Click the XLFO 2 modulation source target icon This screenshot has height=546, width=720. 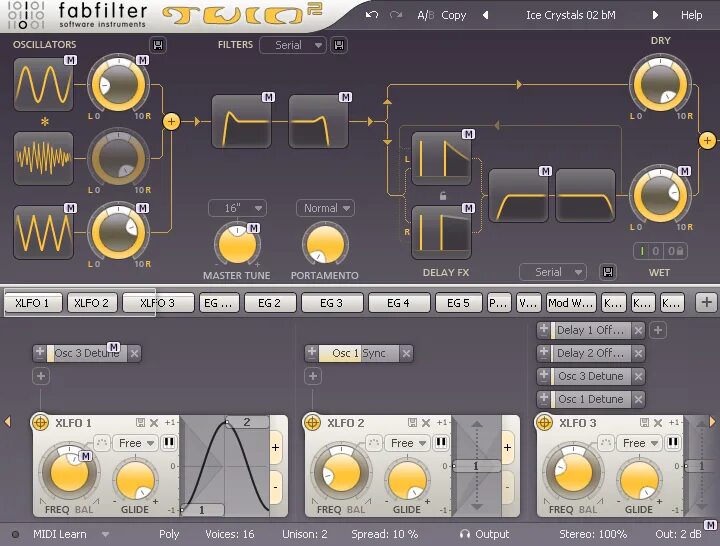click(312, 422)
